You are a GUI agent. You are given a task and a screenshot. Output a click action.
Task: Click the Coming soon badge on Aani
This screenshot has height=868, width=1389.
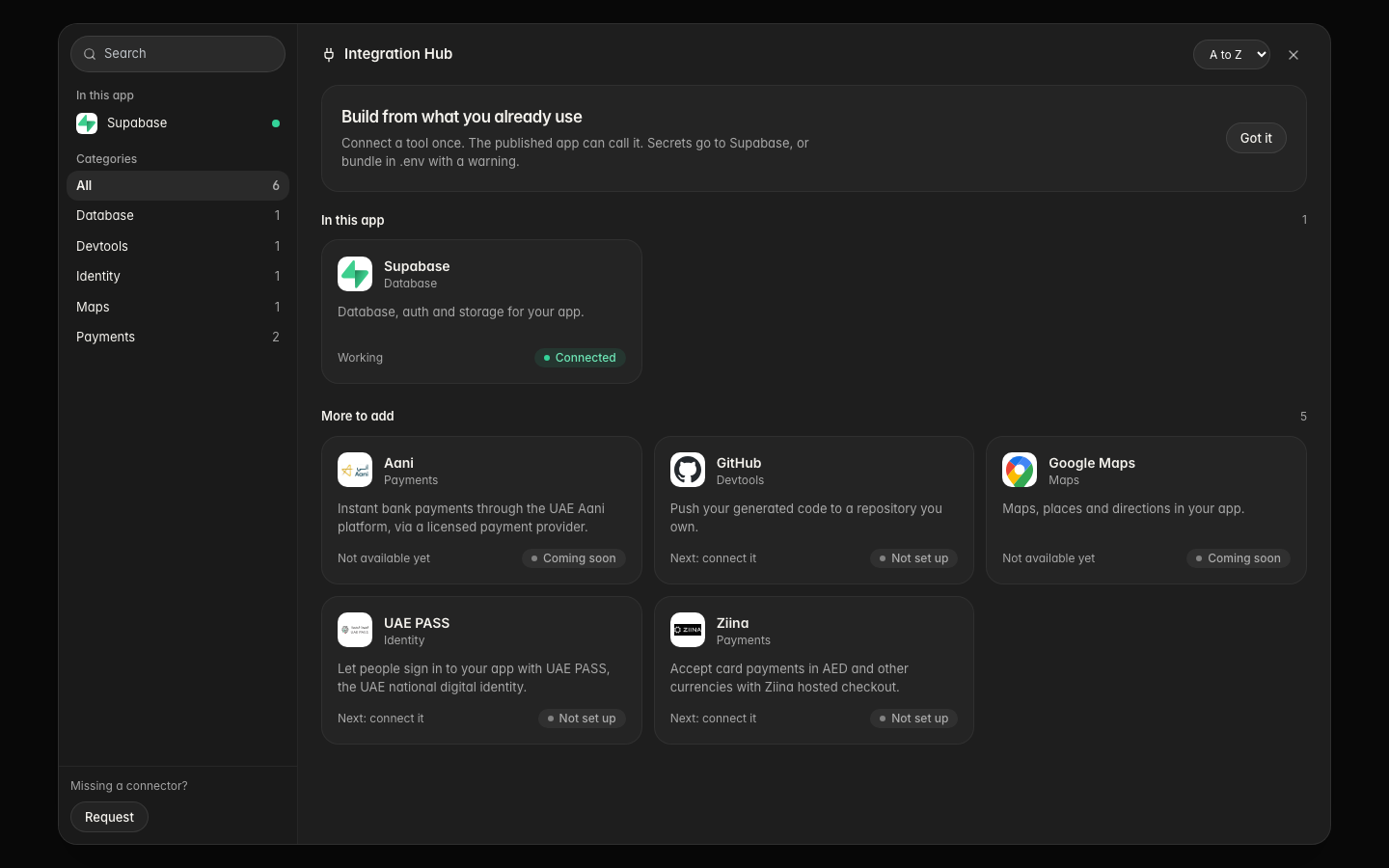tap(574, 558)
